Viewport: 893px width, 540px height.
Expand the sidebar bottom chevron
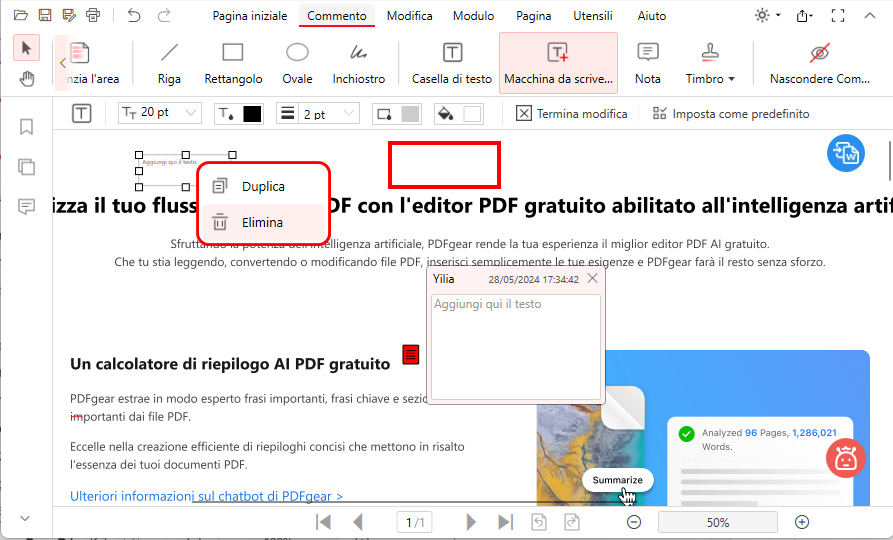click(x=25, y=518)
